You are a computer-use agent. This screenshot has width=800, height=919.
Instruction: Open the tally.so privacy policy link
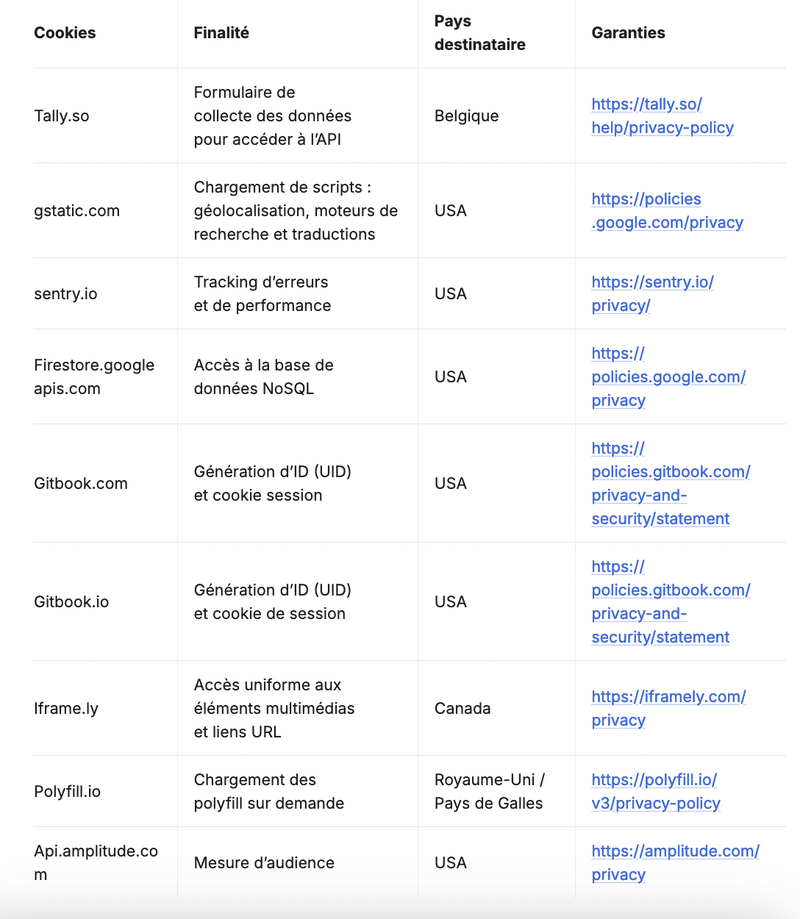(662, 116)
